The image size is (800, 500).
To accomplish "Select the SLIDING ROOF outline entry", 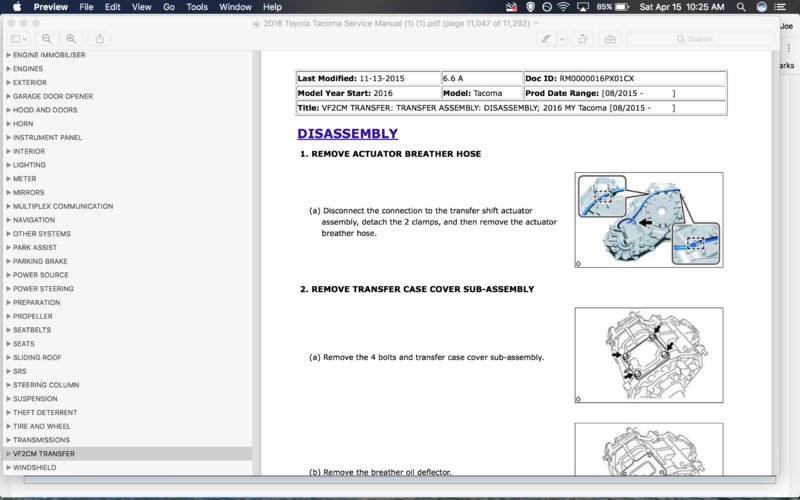I will click(x=37, y=358).
